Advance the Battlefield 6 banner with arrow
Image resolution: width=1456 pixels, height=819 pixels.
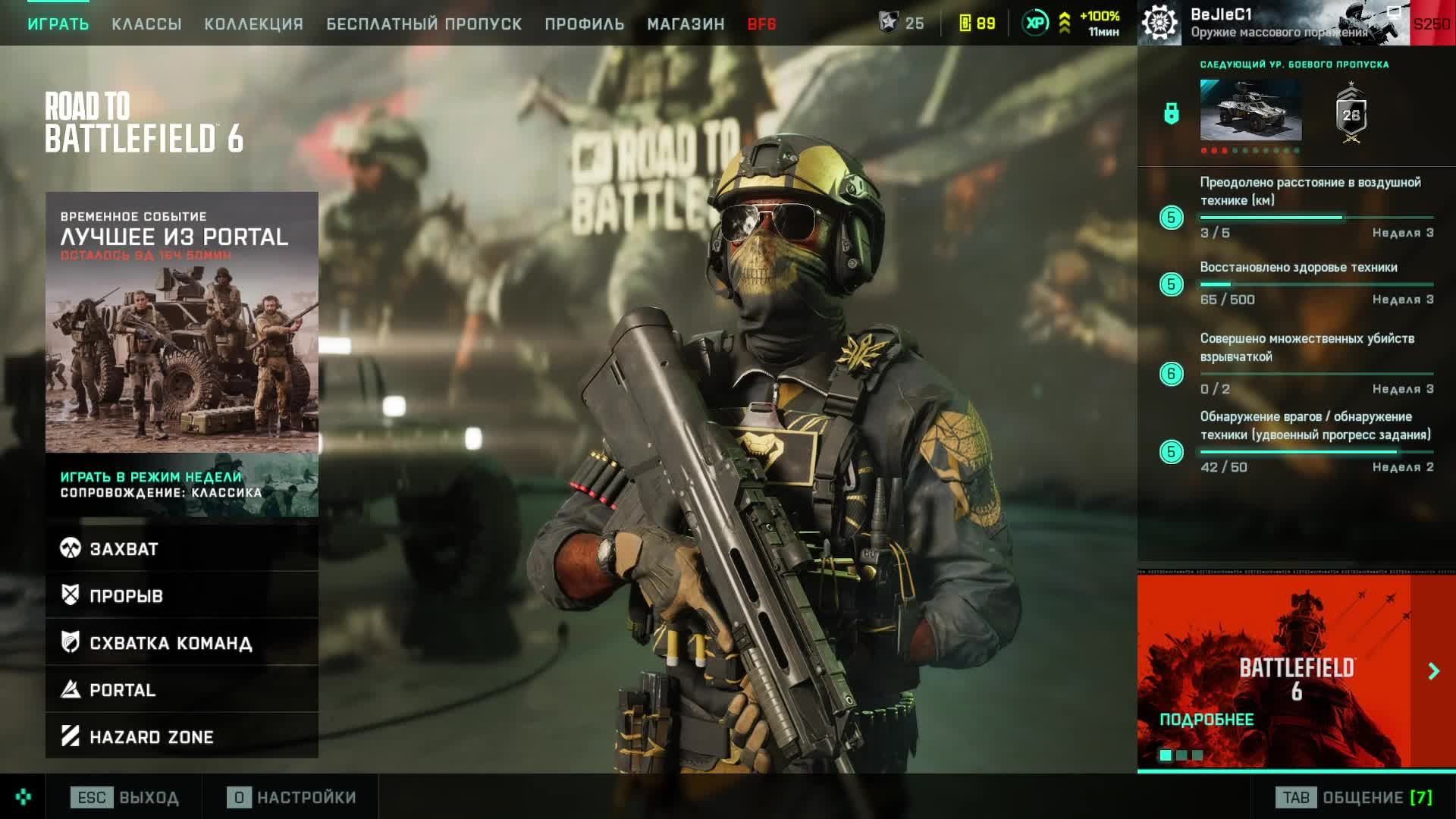coord(1433,671)
